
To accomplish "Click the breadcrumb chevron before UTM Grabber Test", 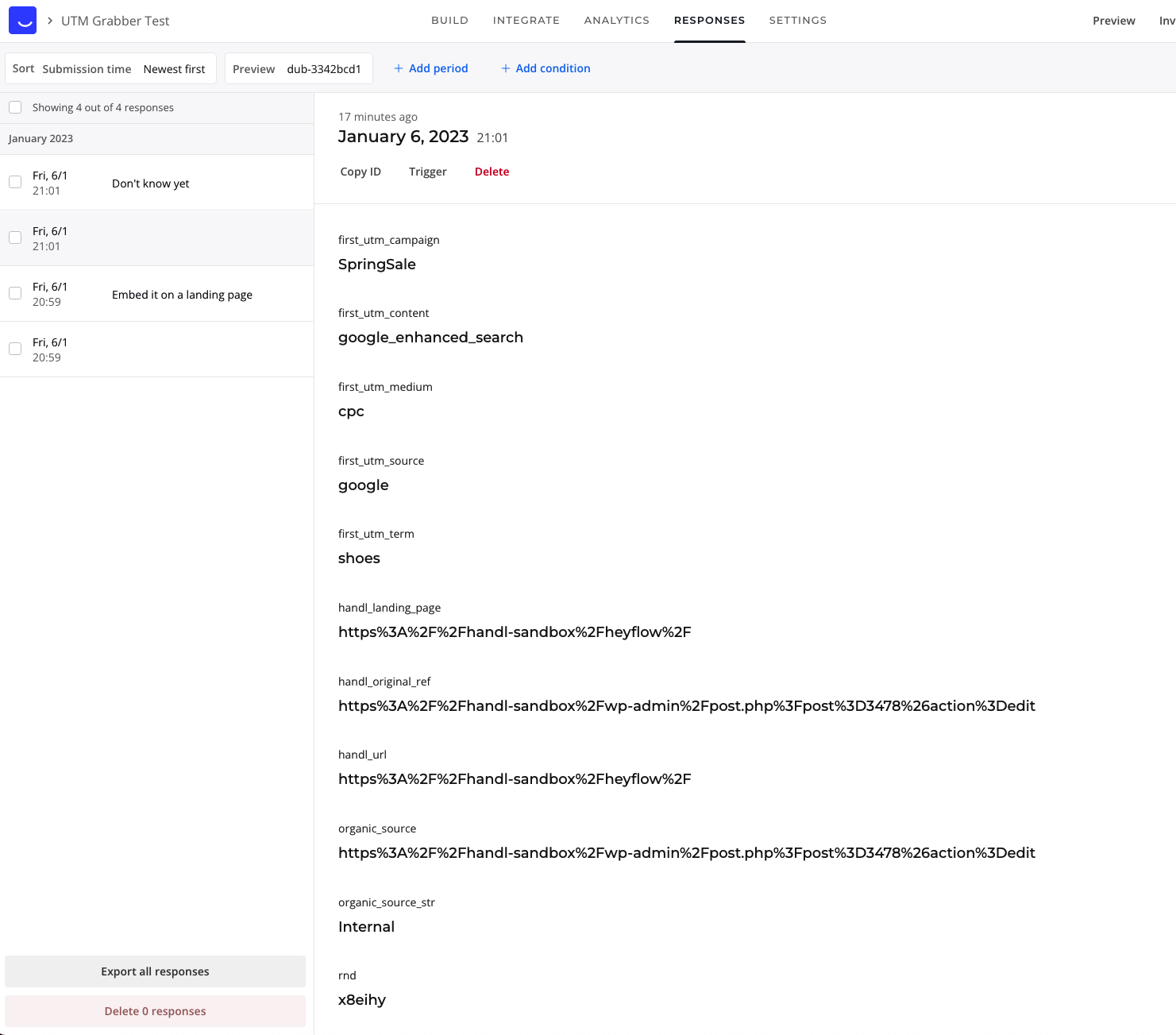I will 50,21.
